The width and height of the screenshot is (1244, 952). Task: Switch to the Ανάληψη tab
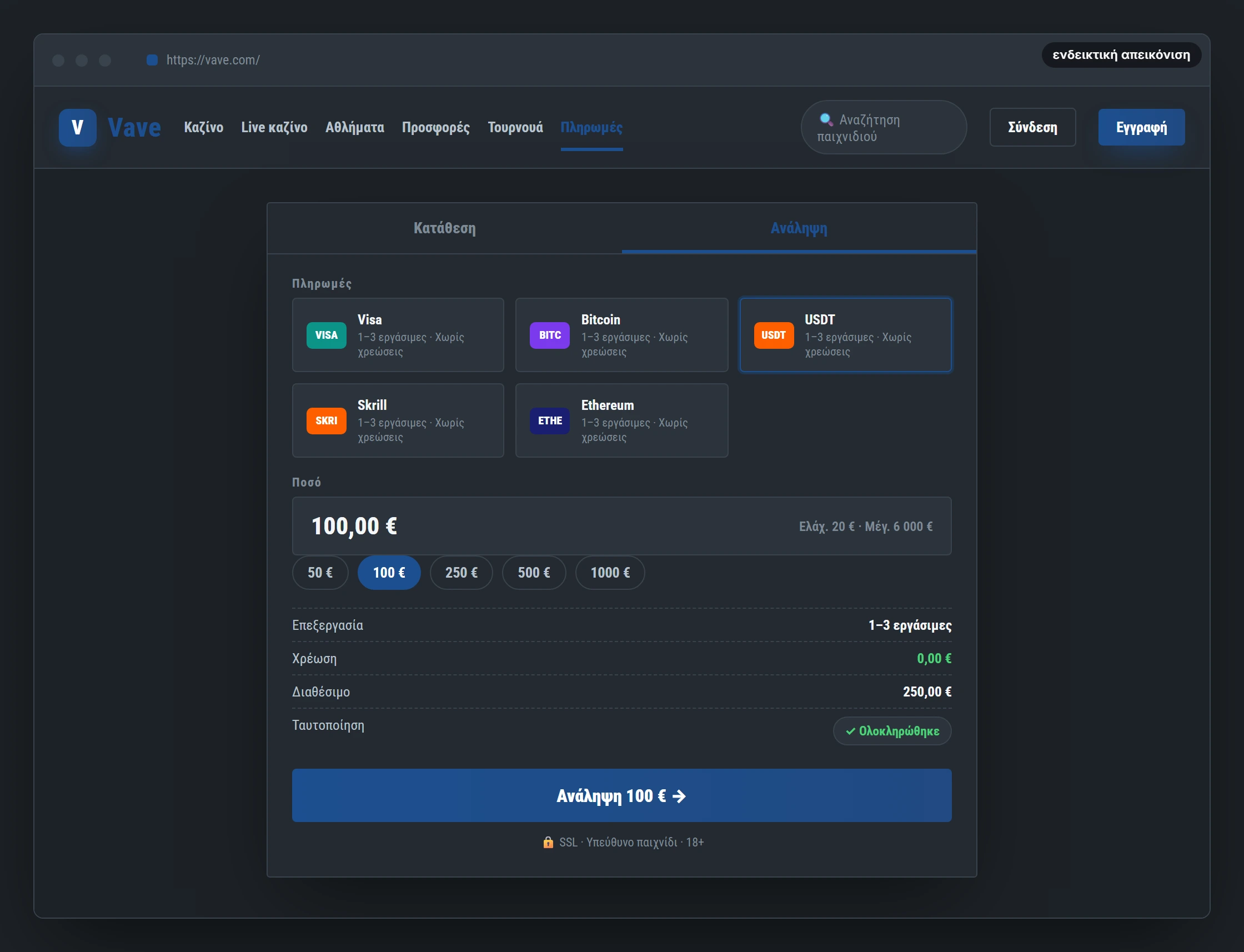(x=799, y=228)
